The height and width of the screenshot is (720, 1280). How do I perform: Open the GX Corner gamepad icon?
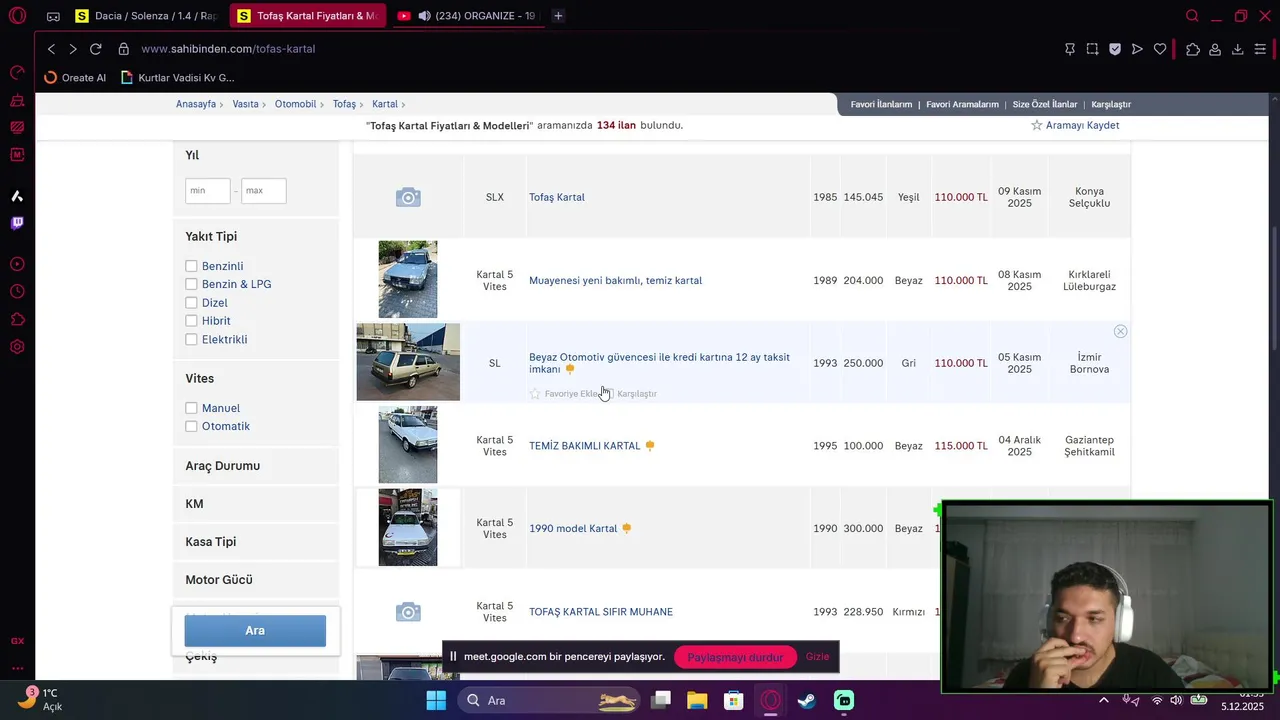[53, 16]
